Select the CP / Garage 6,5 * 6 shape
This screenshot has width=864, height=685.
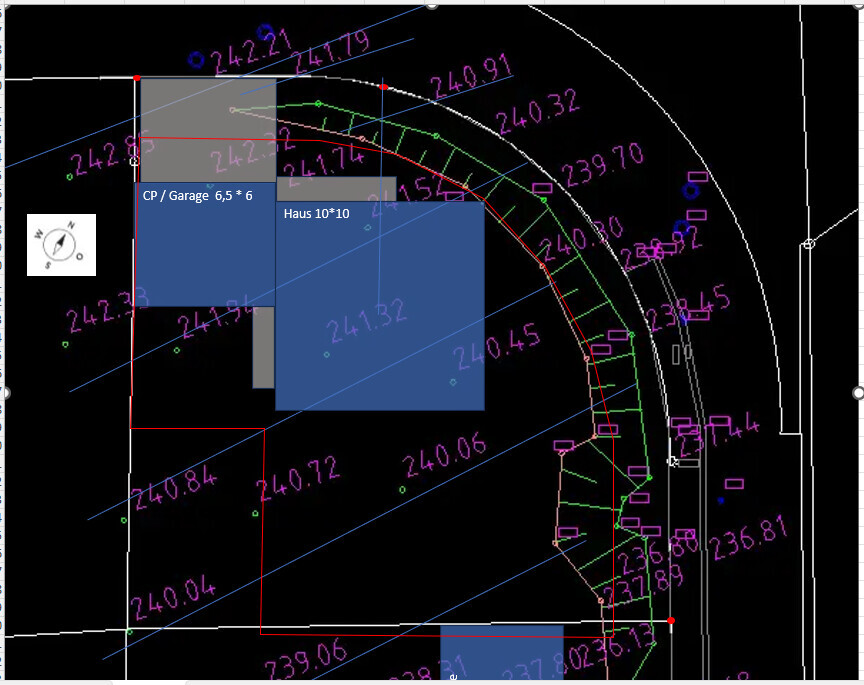click(204, 250)
